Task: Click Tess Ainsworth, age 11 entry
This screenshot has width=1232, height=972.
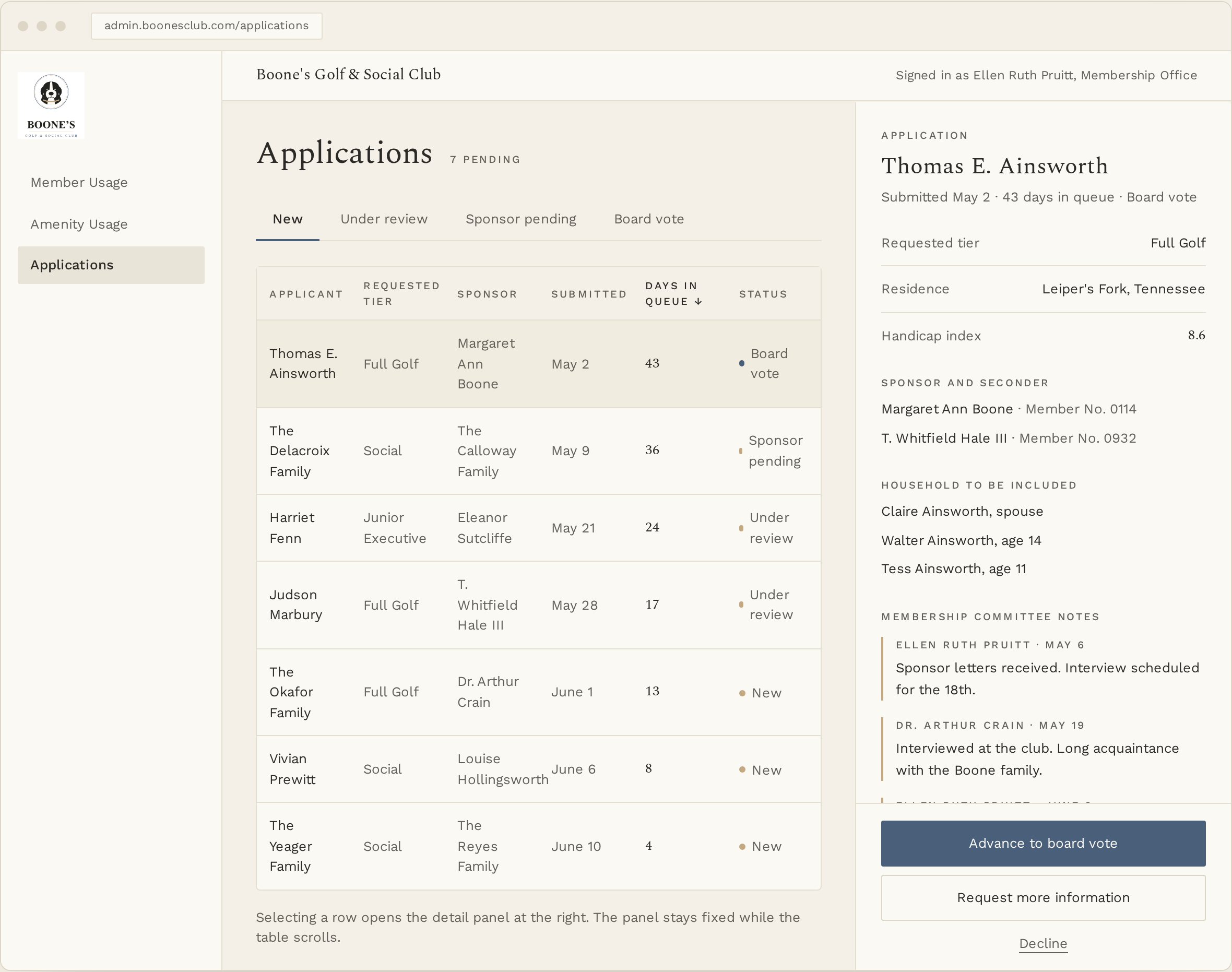Action: point(953,568)
